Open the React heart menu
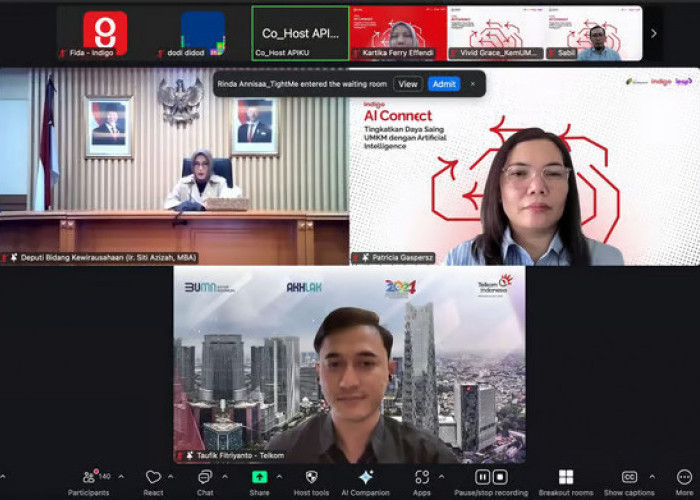 153,483
